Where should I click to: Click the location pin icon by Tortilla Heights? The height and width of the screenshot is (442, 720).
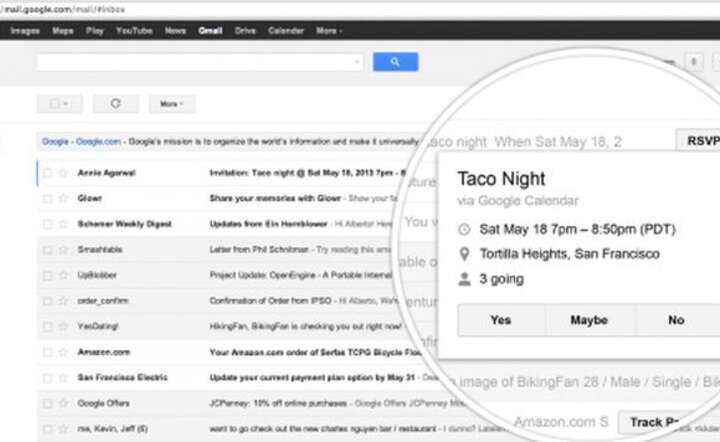(x=464, y=254)
